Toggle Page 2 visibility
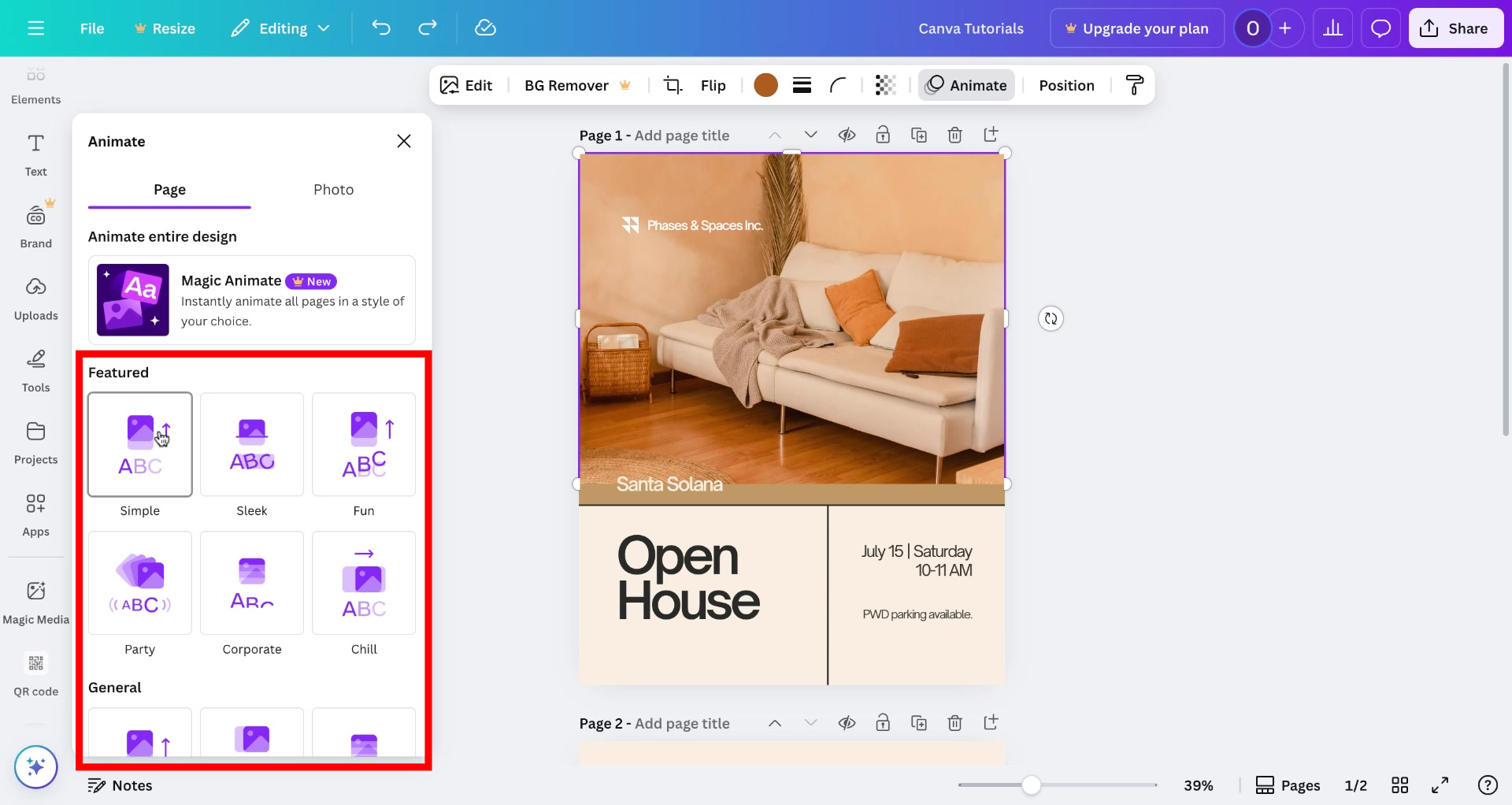 [847, 722]
